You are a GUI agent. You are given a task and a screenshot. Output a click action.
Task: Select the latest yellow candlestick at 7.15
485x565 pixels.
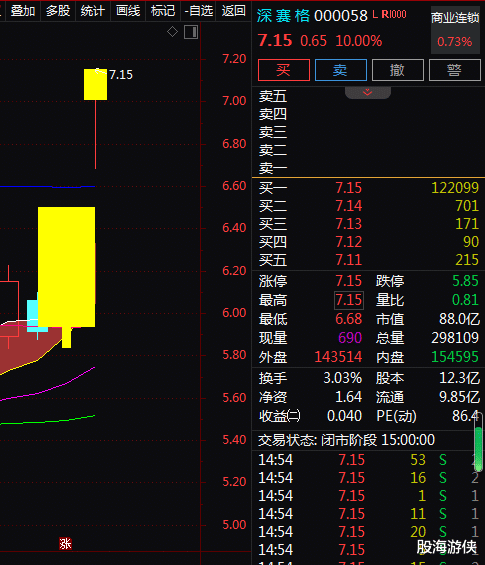coord(95,84)
